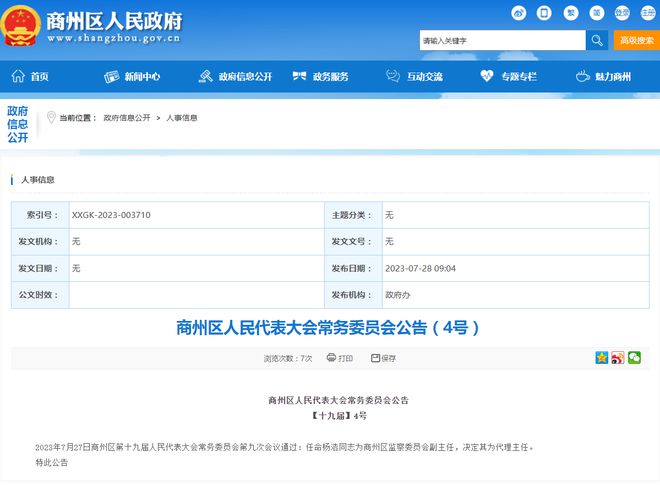Save the page via 保存

pyautogui.click(x=389, y=359)
